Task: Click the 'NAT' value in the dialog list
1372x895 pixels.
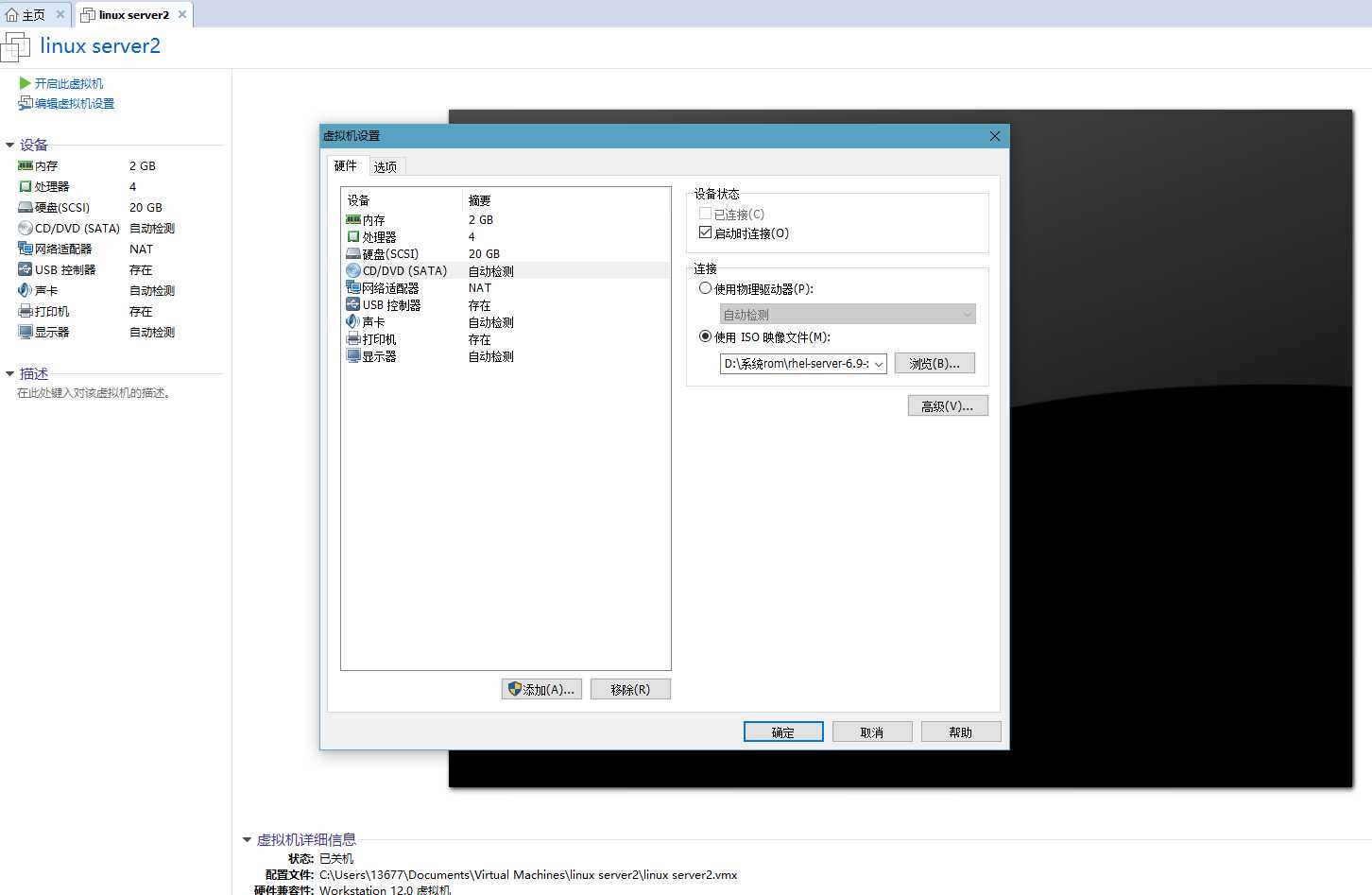Action: [480, 287]
